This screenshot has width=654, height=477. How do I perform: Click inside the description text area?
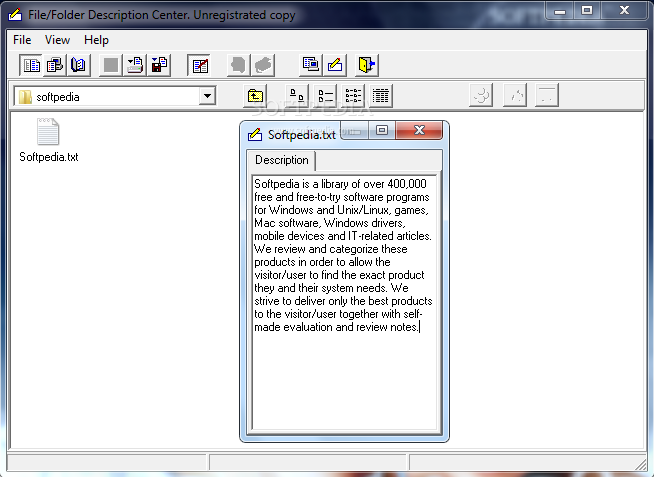345,303
